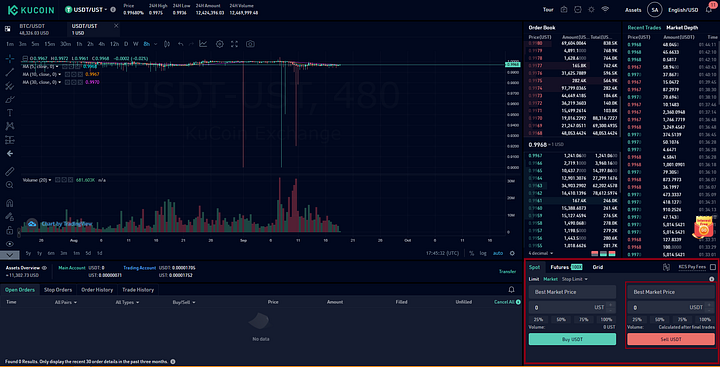Screen dimensions: 720x367
Task: Switch to the Stop Orders tab
Action: click(58, 290)
